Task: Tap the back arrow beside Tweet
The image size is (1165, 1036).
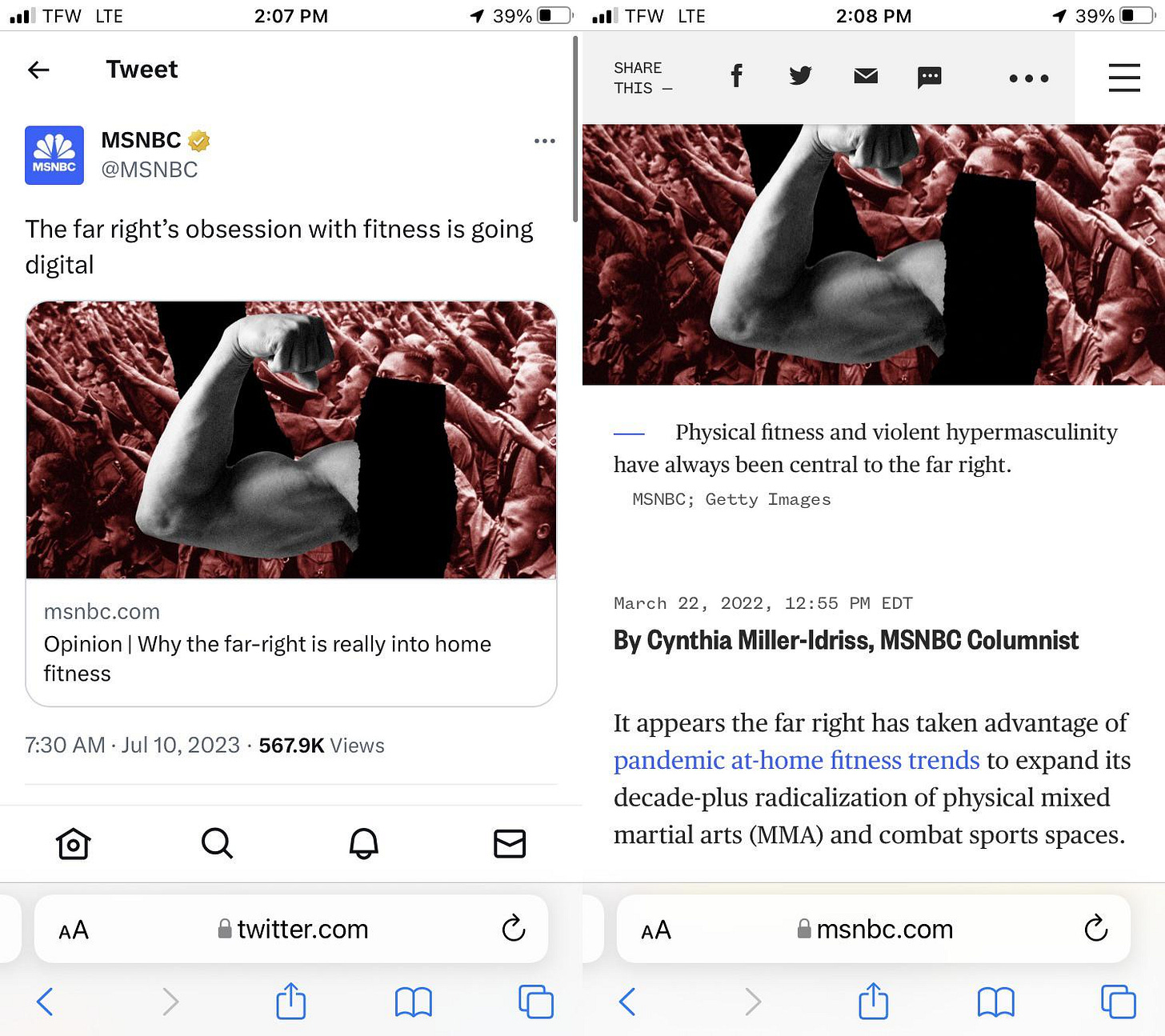Action: pyautogui.click(x=38, y=70)
